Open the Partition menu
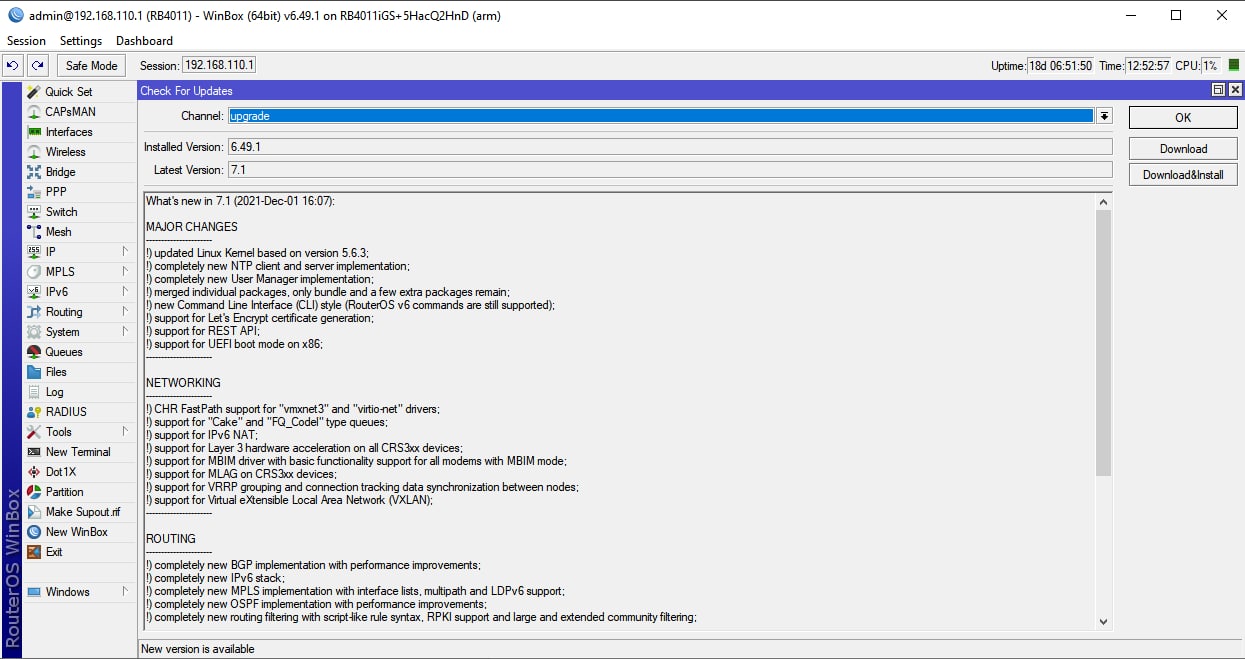This screenshot has height=659, width=1245. click(x=80, y=492)
